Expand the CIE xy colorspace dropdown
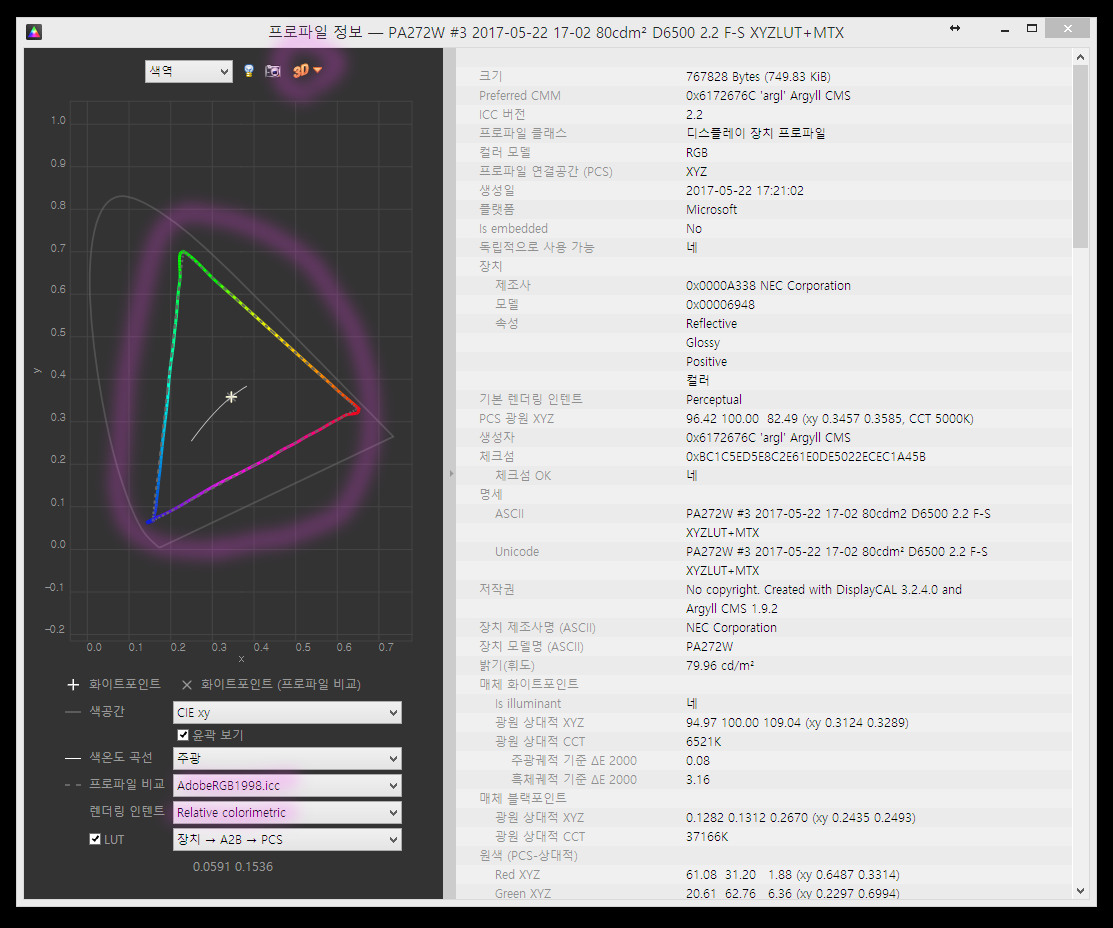The image size is (1113, 928). click(287, 712)
